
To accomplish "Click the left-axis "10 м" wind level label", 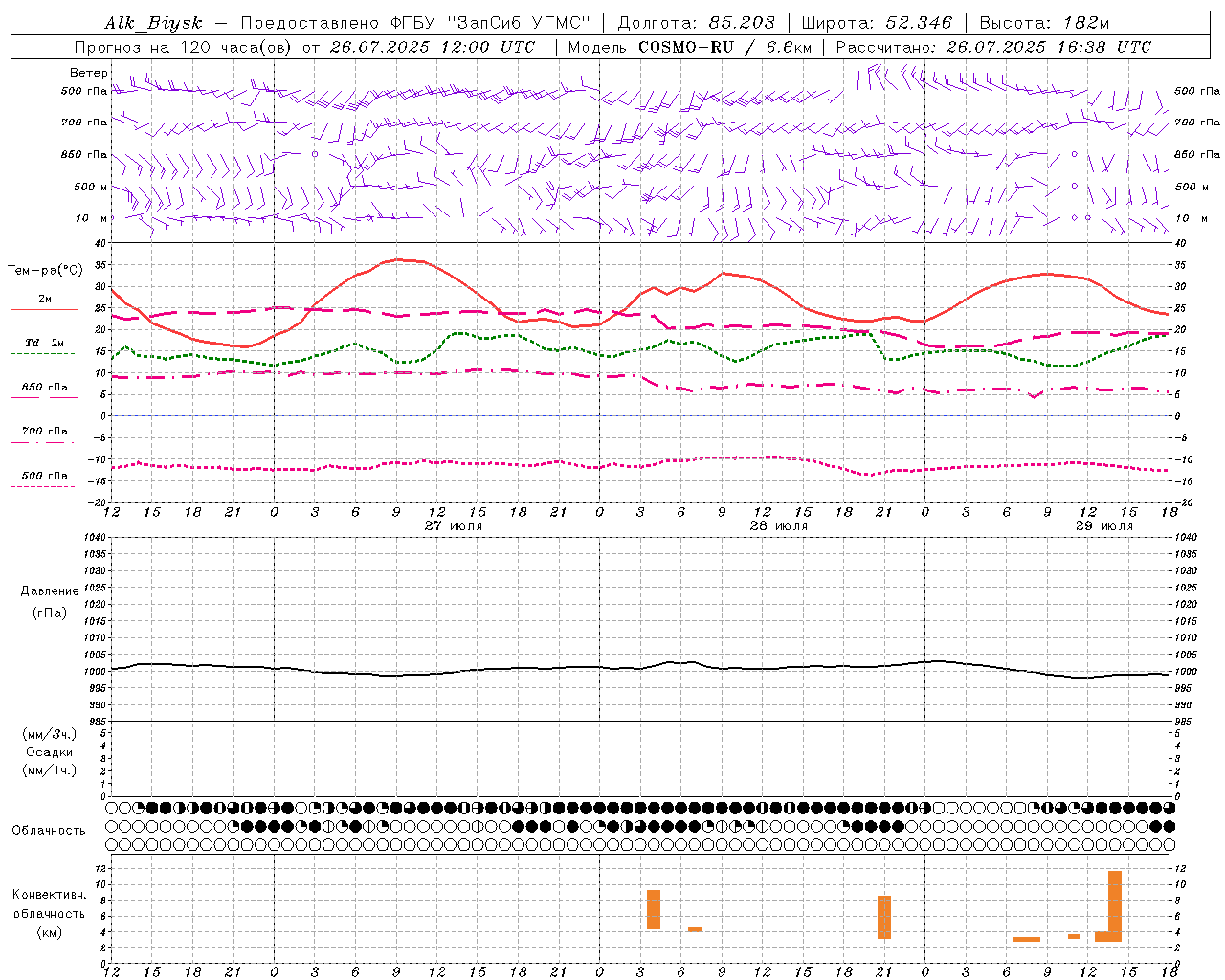I will point(91,218).
